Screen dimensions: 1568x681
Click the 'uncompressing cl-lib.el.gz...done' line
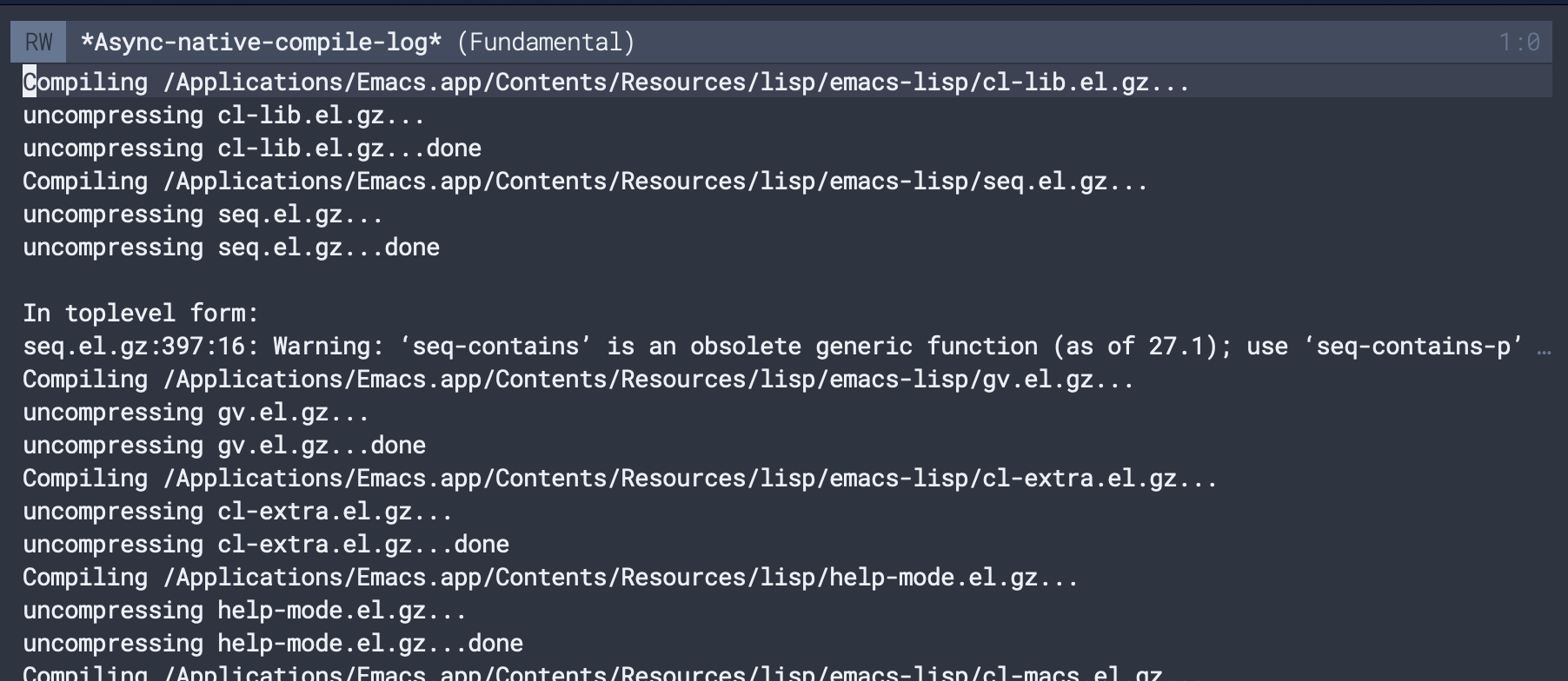point(252,149)
